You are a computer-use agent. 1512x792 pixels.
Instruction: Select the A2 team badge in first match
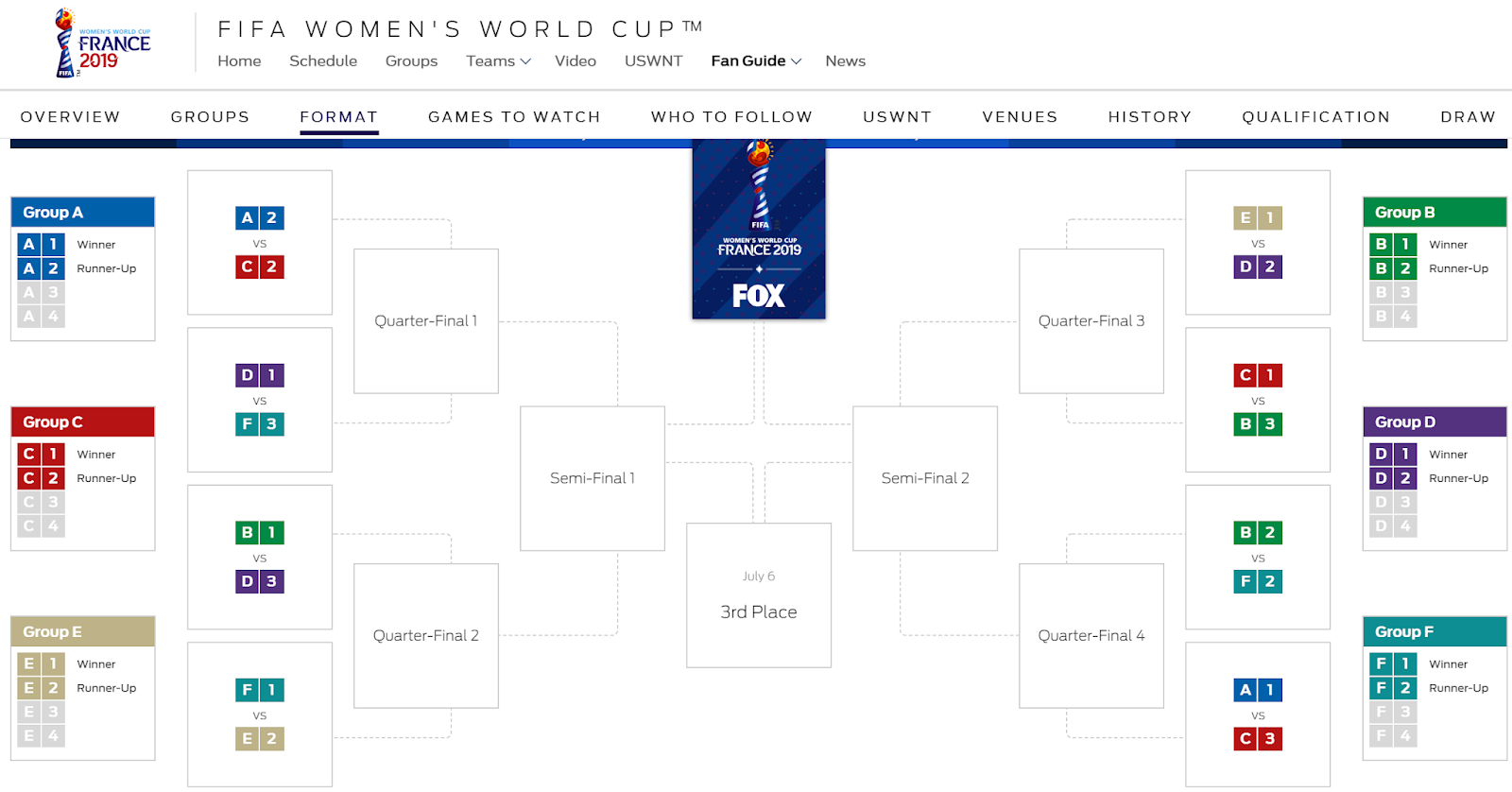tap(260, 218)
